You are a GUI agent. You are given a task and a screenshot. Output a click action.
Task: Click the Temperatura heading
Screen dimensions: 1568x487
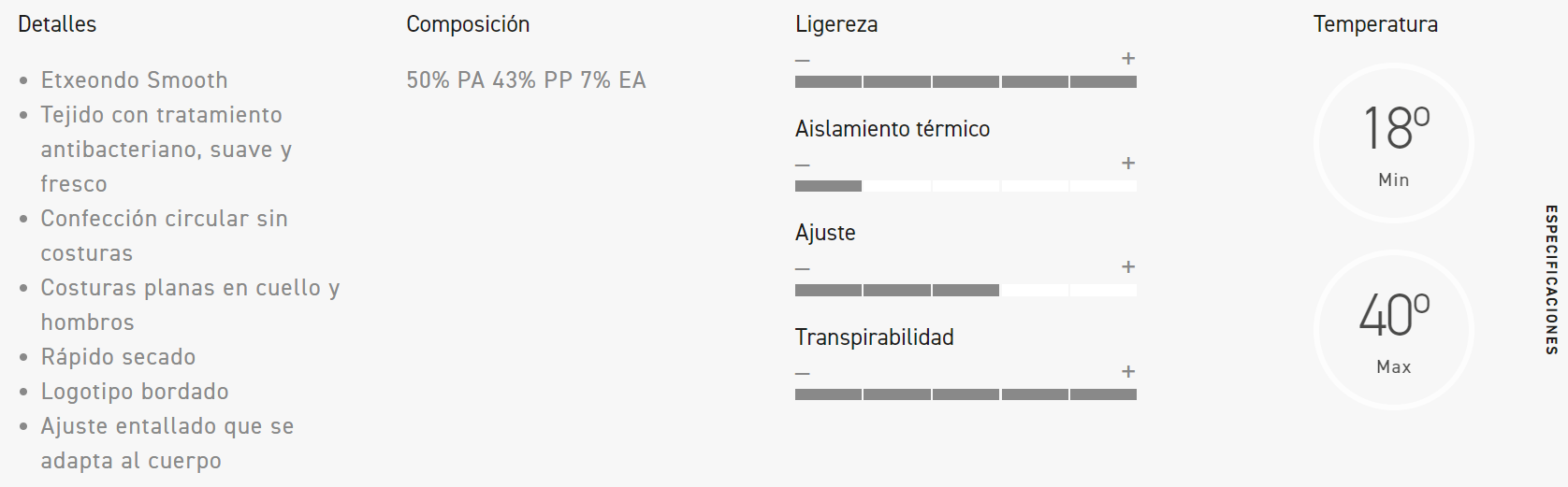click(x=1375, y=24)
